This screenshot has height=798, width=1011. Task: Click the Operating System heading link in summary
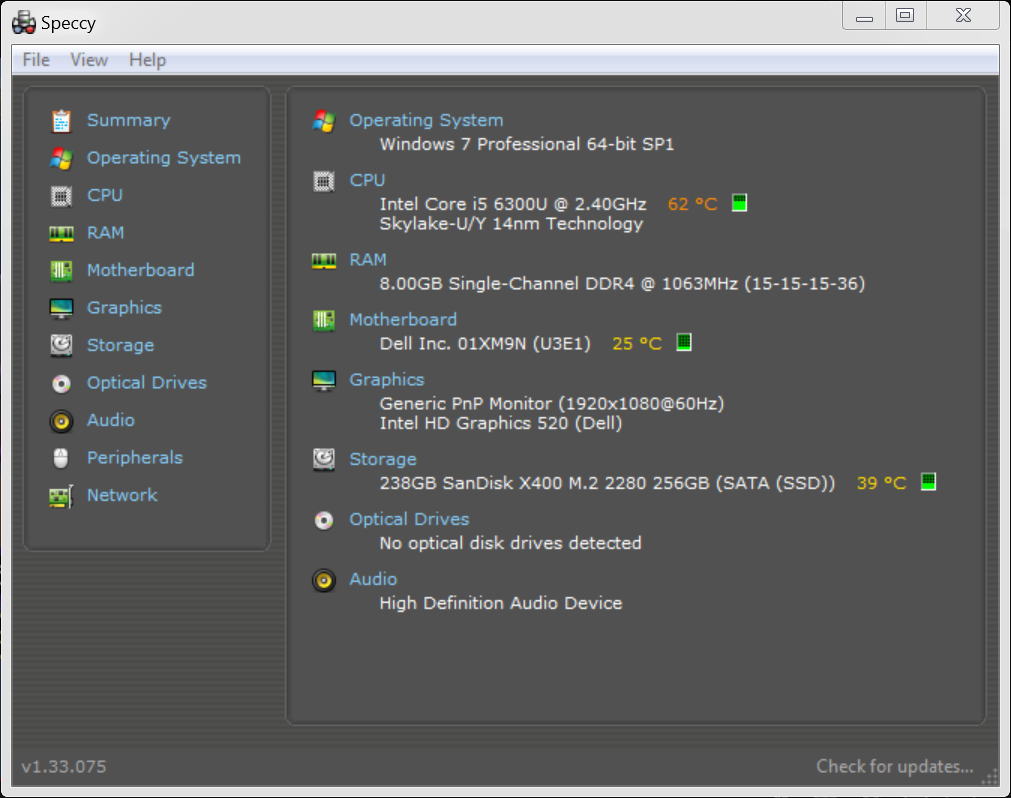tap(426, 121)
